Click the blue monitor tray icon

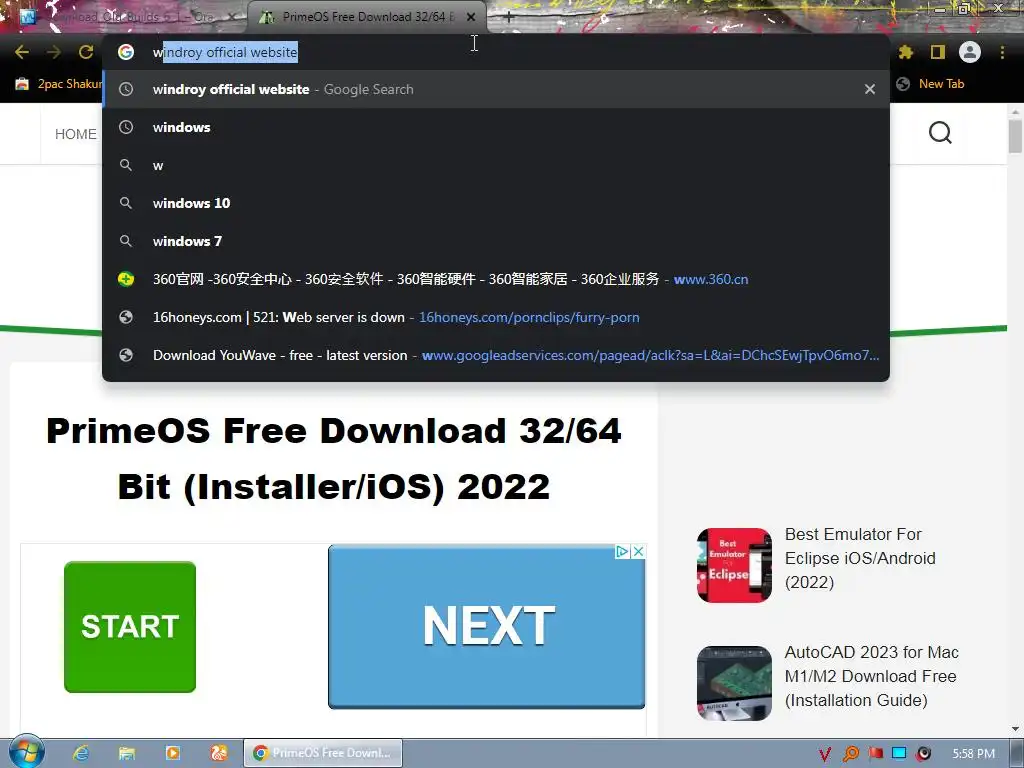[899, 753]
